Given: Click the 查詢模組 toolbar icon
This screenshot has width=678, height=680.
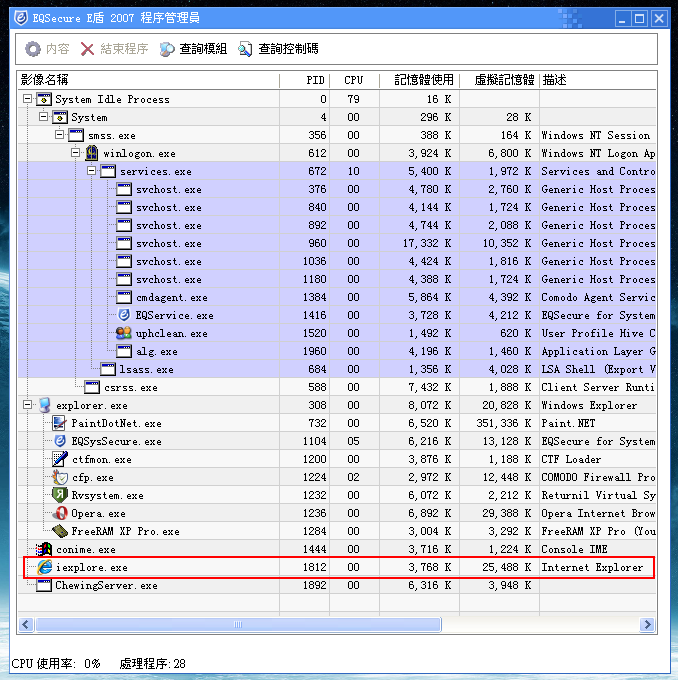Looking at the screenshot, I should [167, 49].
